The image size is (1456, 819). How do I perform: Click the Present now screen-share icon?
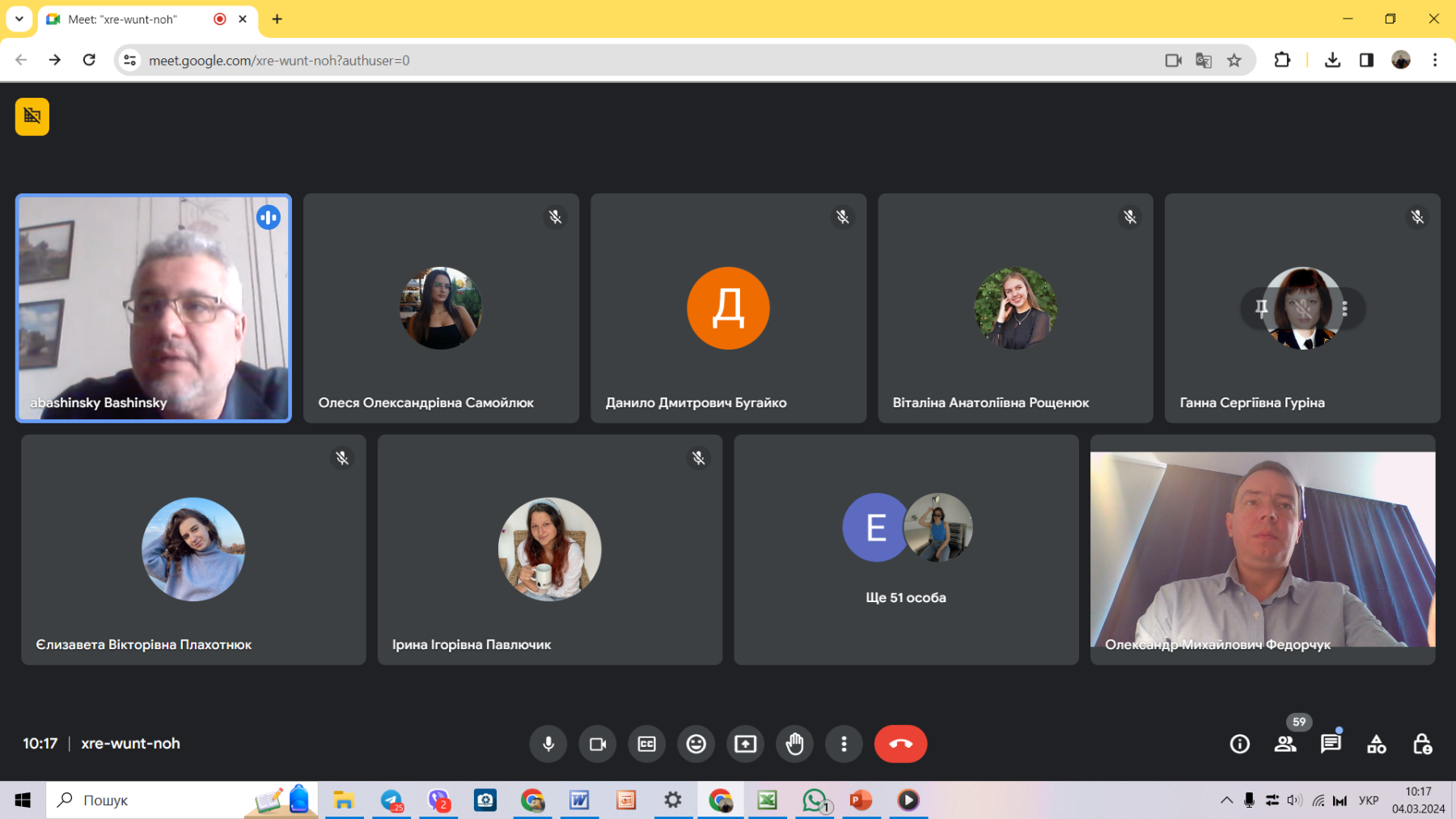coord(746,744)
